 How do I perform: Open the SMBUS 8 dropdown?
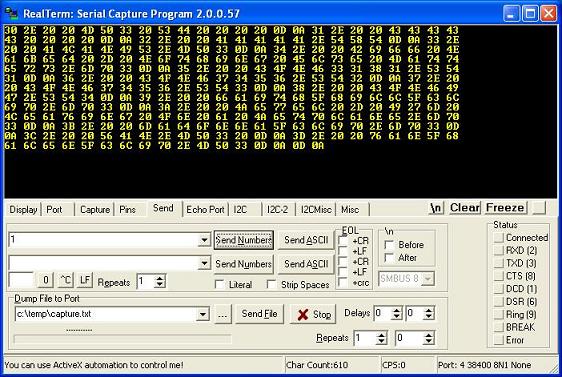pyautogui.click(x=428, y=279)
